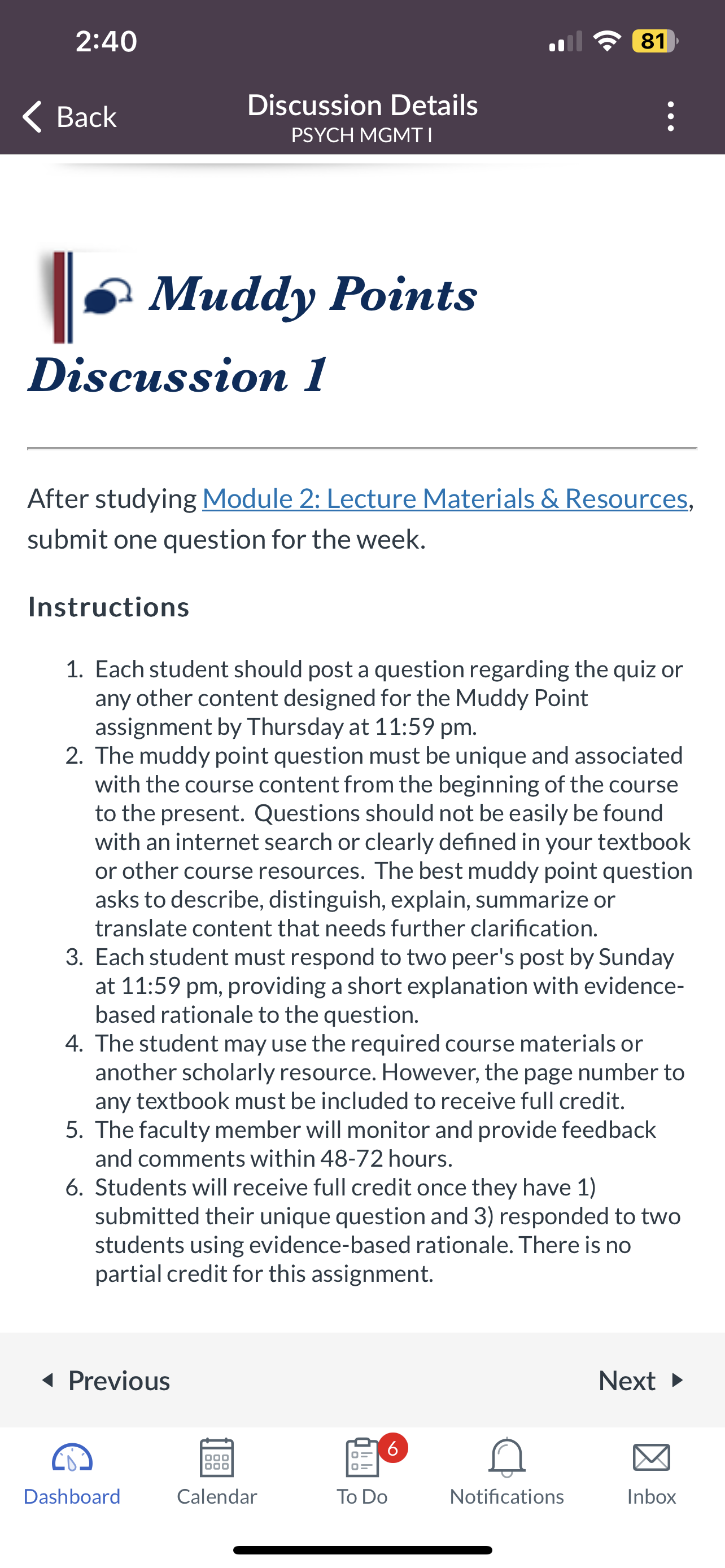
Task: Tap the home indicator bar
Action: (362, 1550)
